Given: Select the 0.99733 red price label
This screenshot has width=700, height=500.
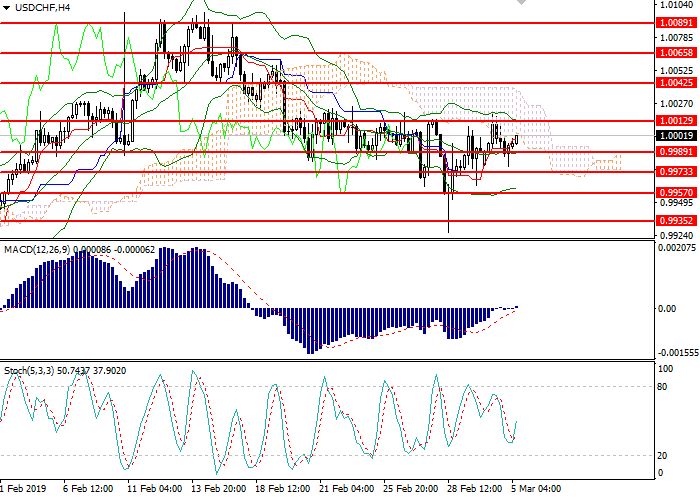Looking at the screenshot, I should click(671, 172).
